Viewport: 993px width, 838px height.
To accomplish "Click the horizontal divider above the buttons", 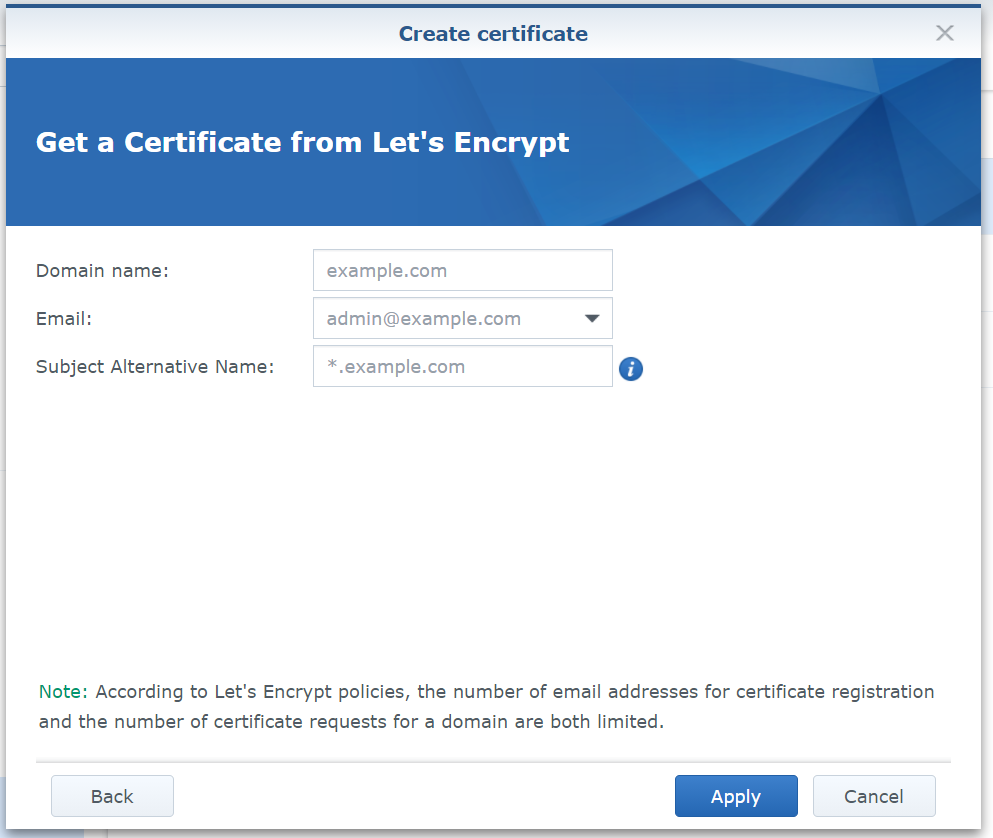I will point(493,762).
